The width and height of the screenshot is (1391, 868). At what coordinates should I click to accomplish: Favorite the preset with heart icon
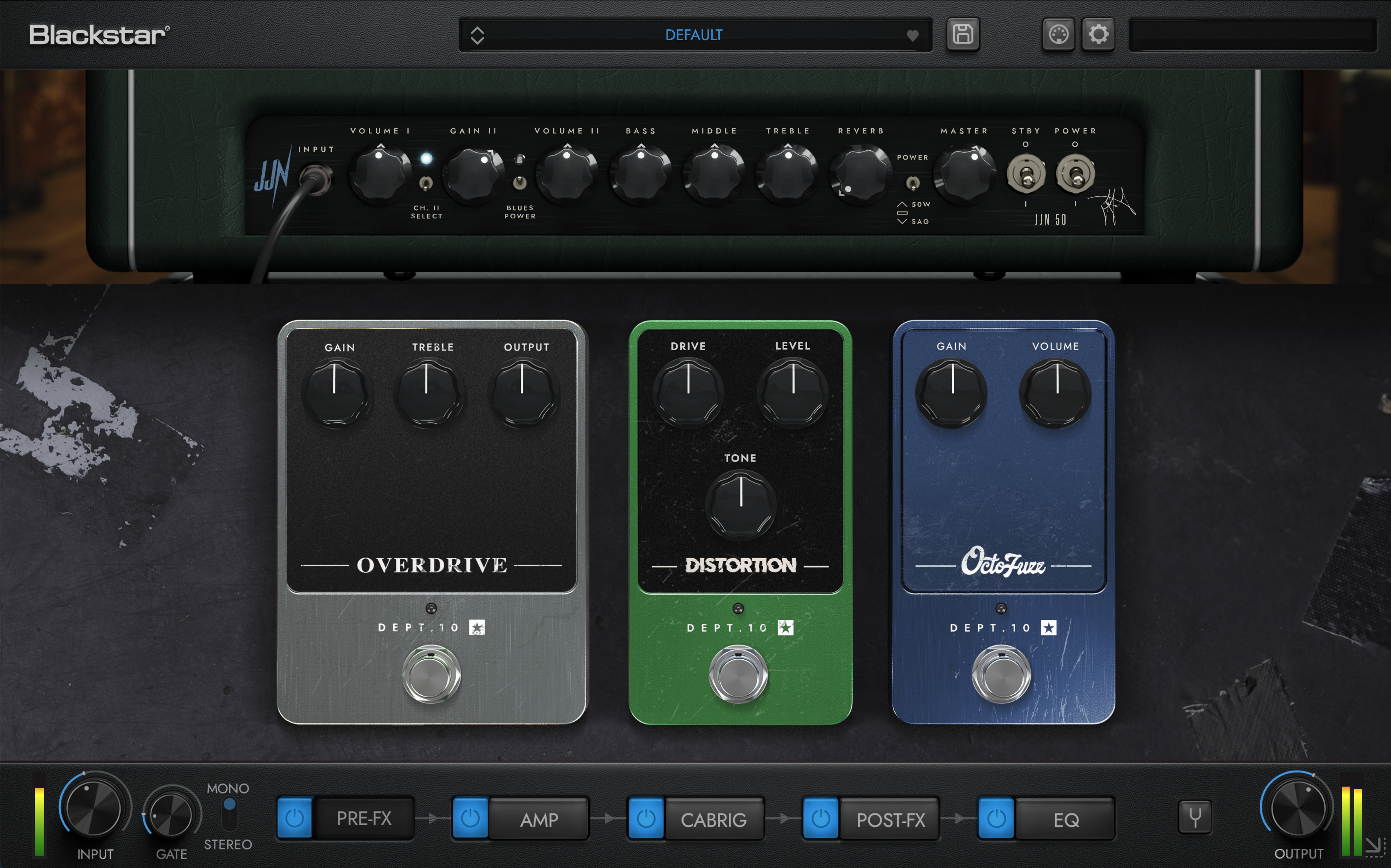pyautogui.click(x=912, y=36)
